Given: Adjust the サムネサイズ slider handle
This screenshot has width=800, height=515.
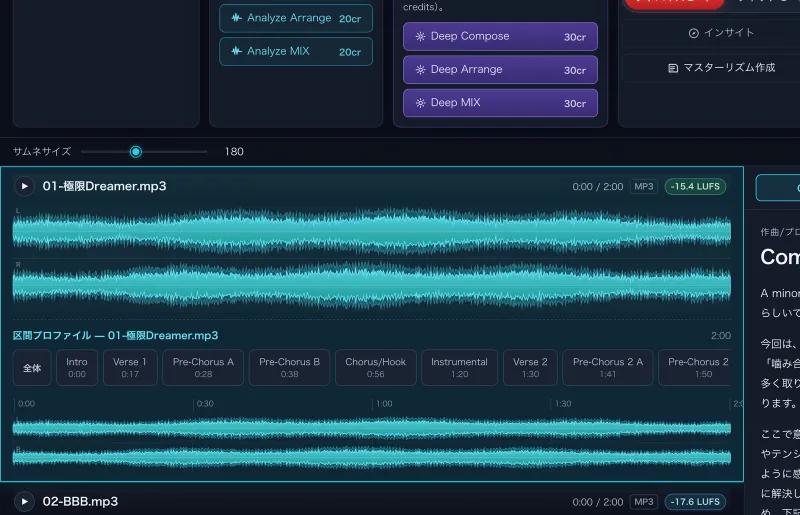Looking at the screenshot, I should [x=136, y=152].
